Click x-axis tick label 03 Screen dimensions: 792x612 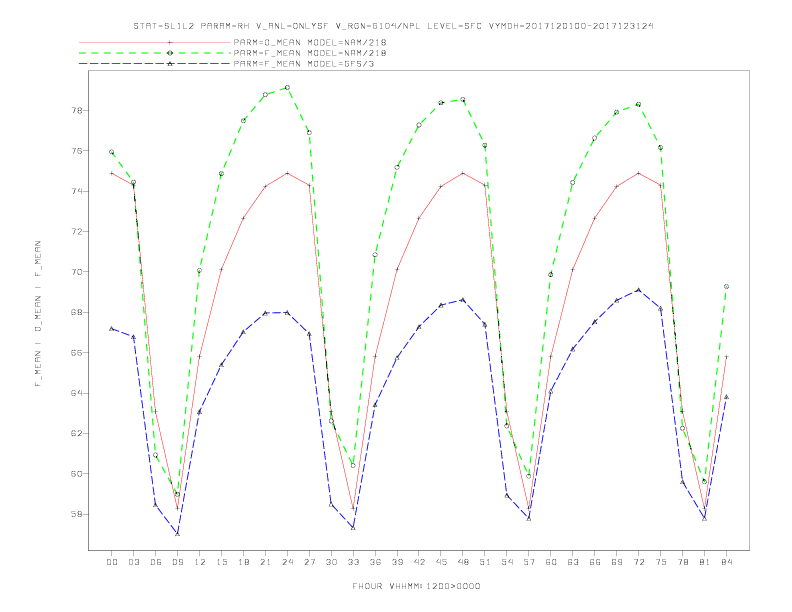(133, 562)
